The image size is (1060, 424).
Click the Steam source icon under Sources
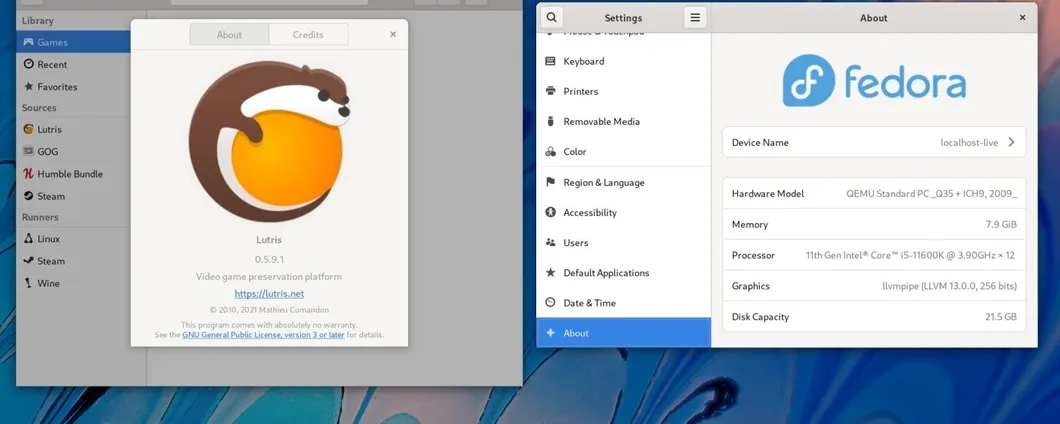[x=28, y=196]
